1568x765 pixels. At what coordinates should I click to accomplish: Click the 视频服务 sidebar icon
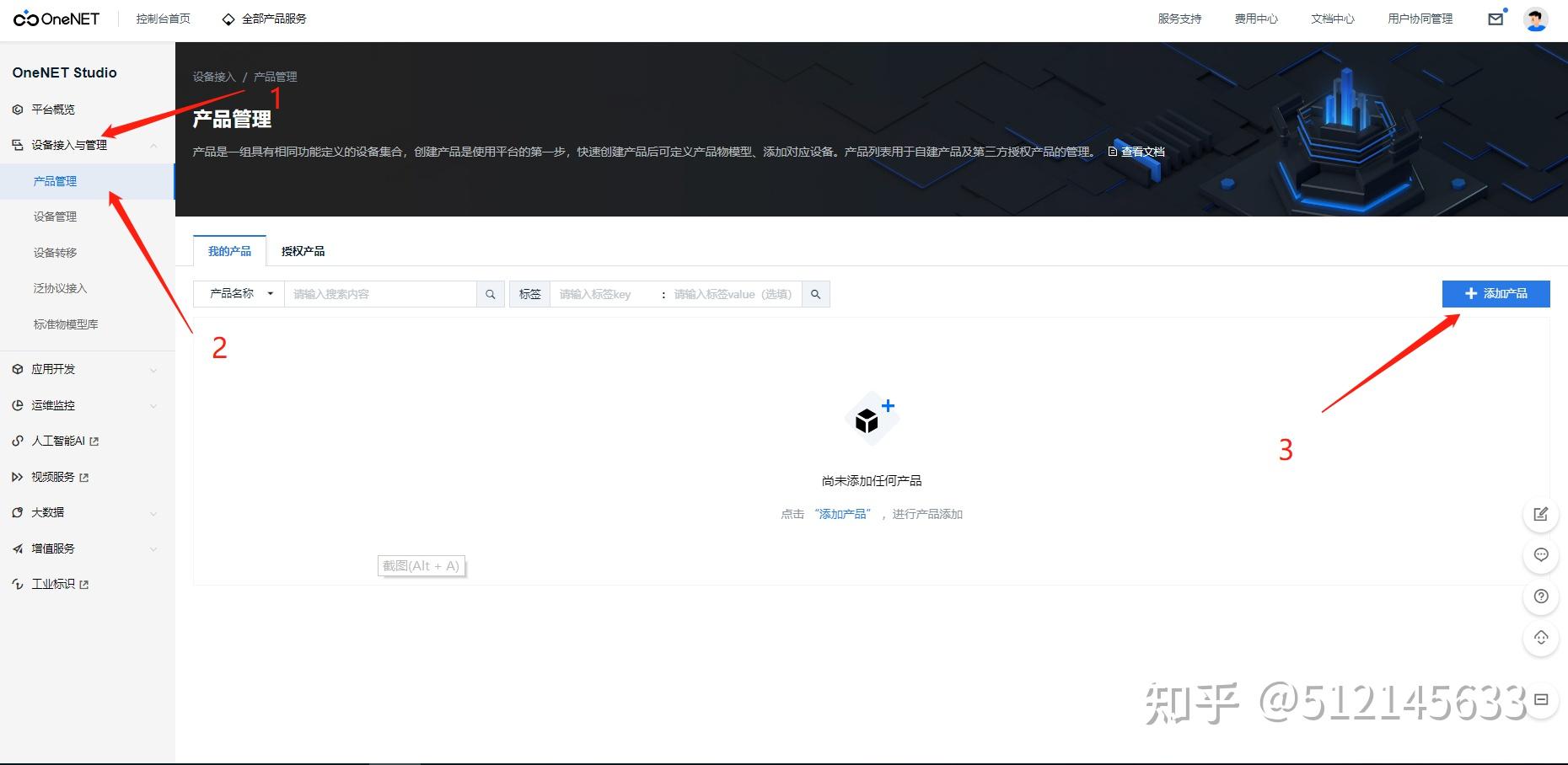click(x=18, y=477)
